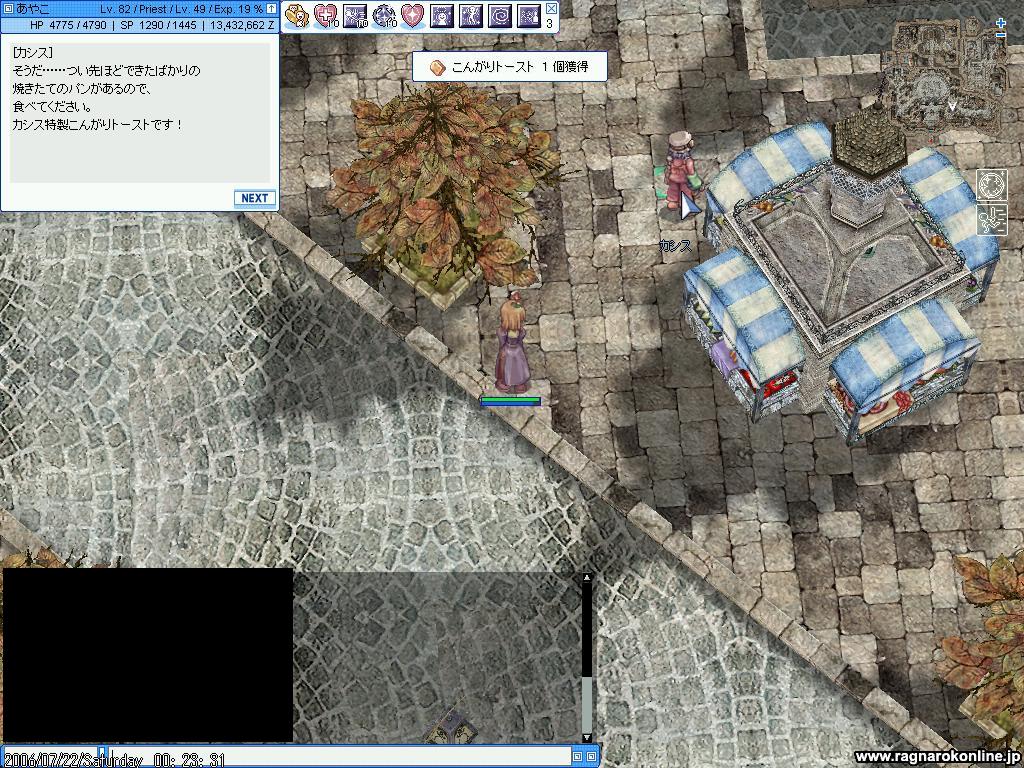The image size is (1024, 768).
Task: Toggle basic info window mini mode
Action: [8, 8]
